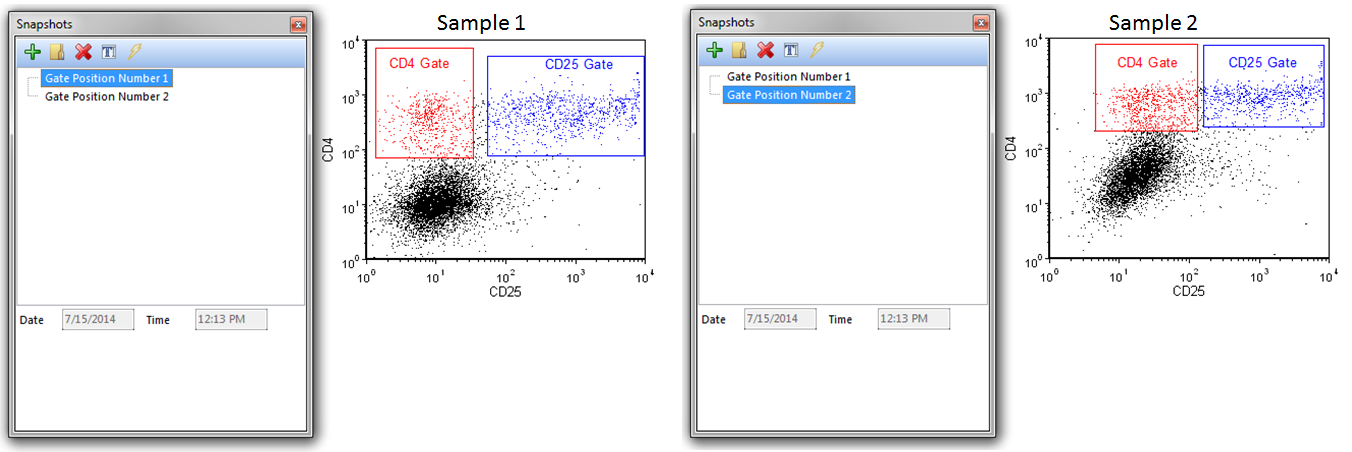
Task: Click the CD4 y-axis label of Sample 2
Action: (1008, 150)
